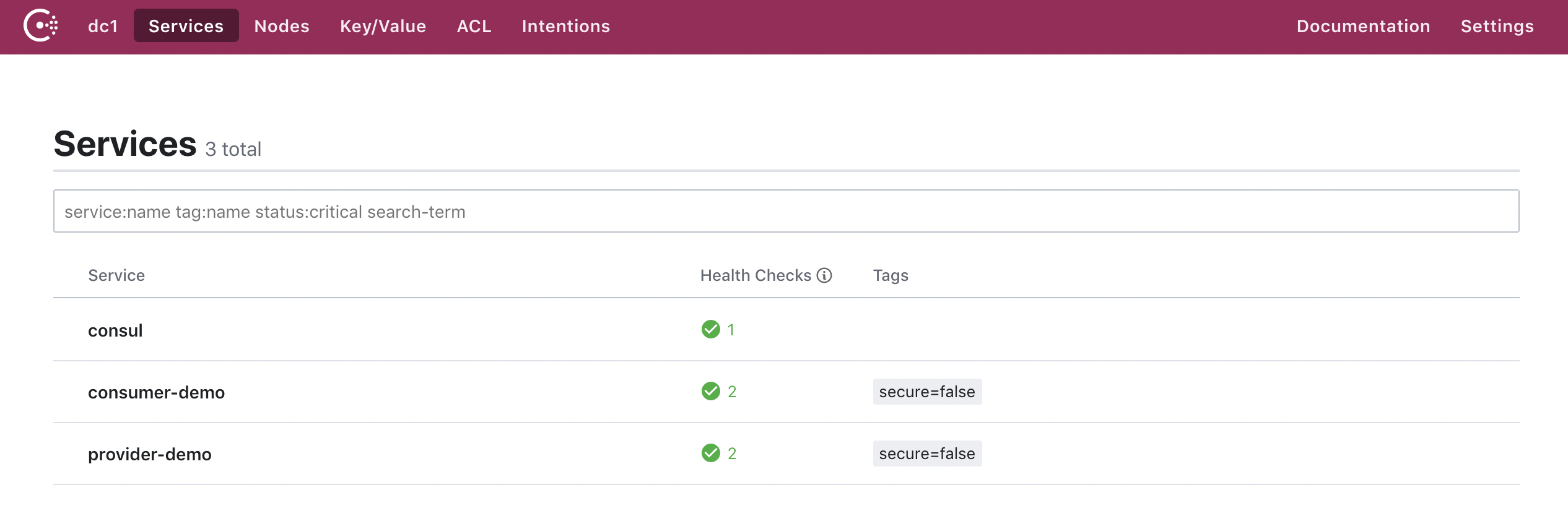
Task: Open the dc1 datacenter selector
Action: (103, 26)
